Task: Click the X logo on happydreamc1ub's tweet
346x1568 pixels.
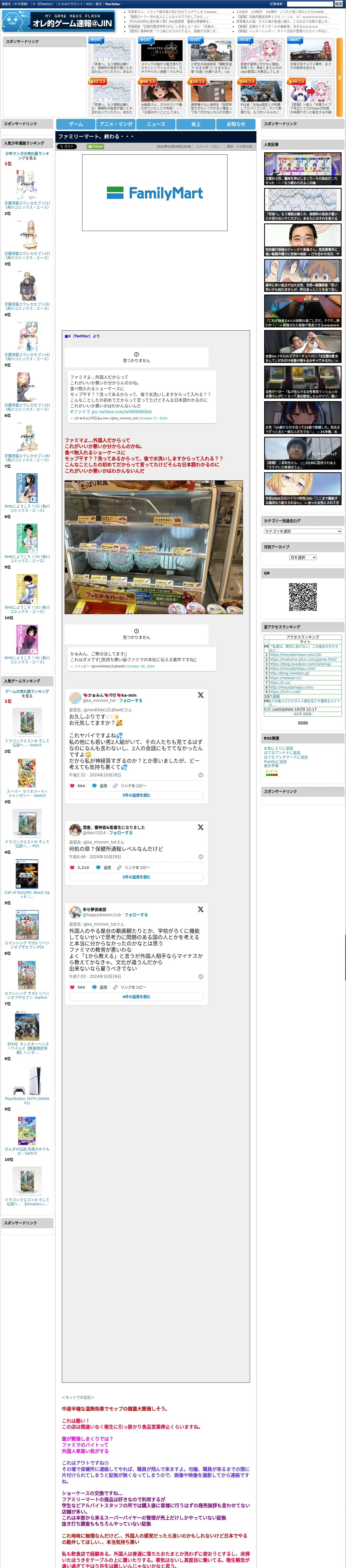Action: point(200,909)
